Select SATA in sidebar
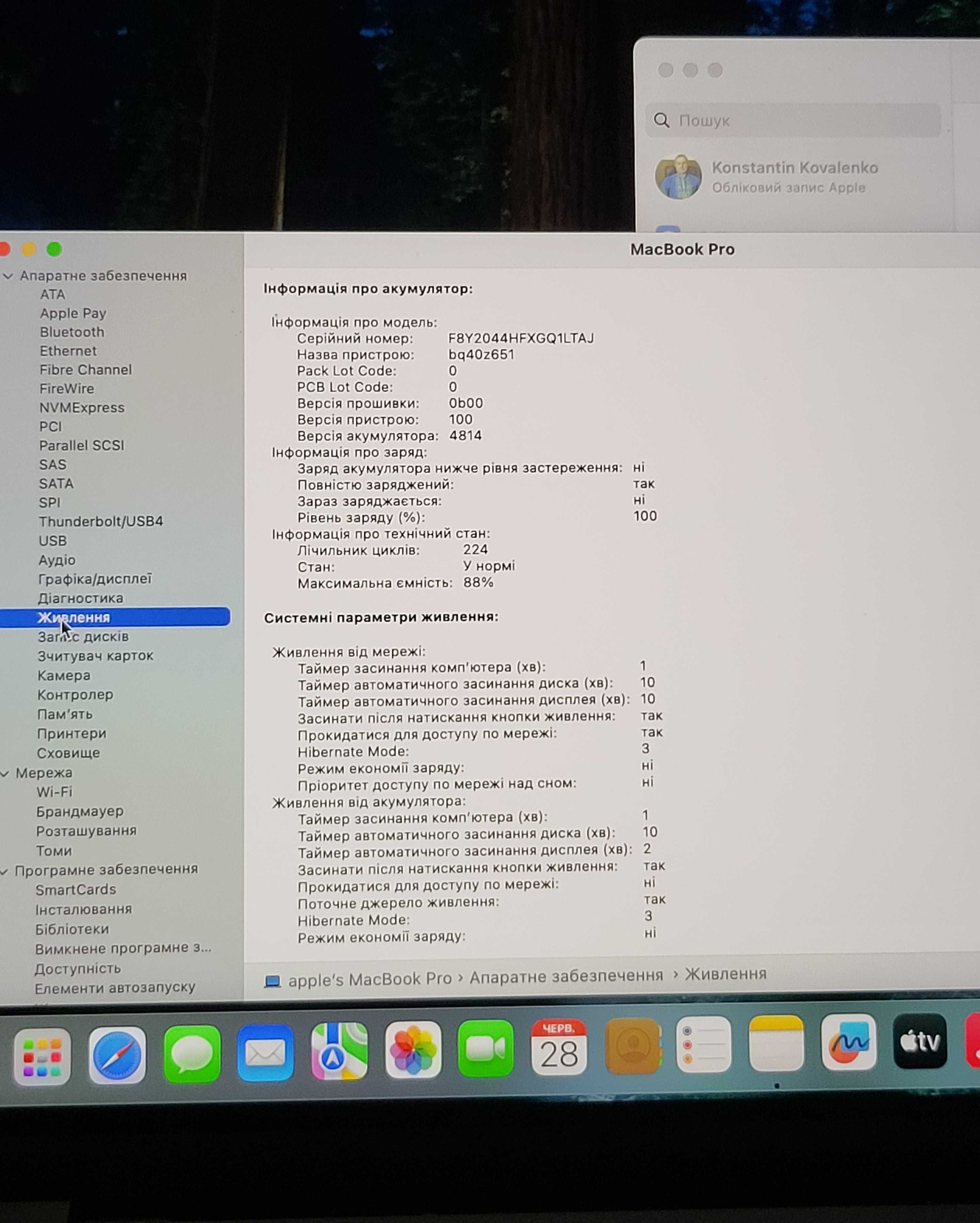The height and width of the screenshot is (1223, 980). pos(56,483)
